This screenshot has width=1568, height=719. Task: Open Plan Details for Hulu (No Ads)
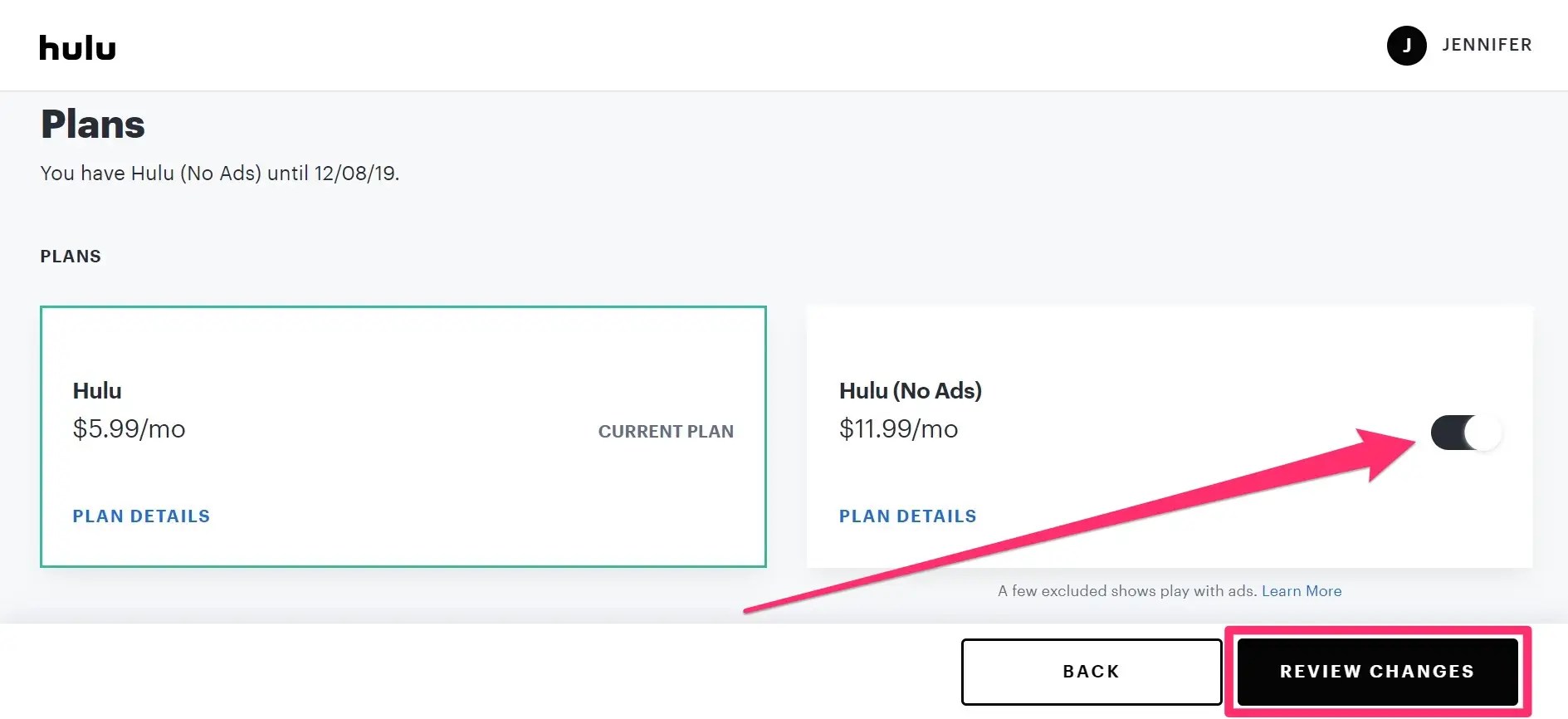pos(907,516)
